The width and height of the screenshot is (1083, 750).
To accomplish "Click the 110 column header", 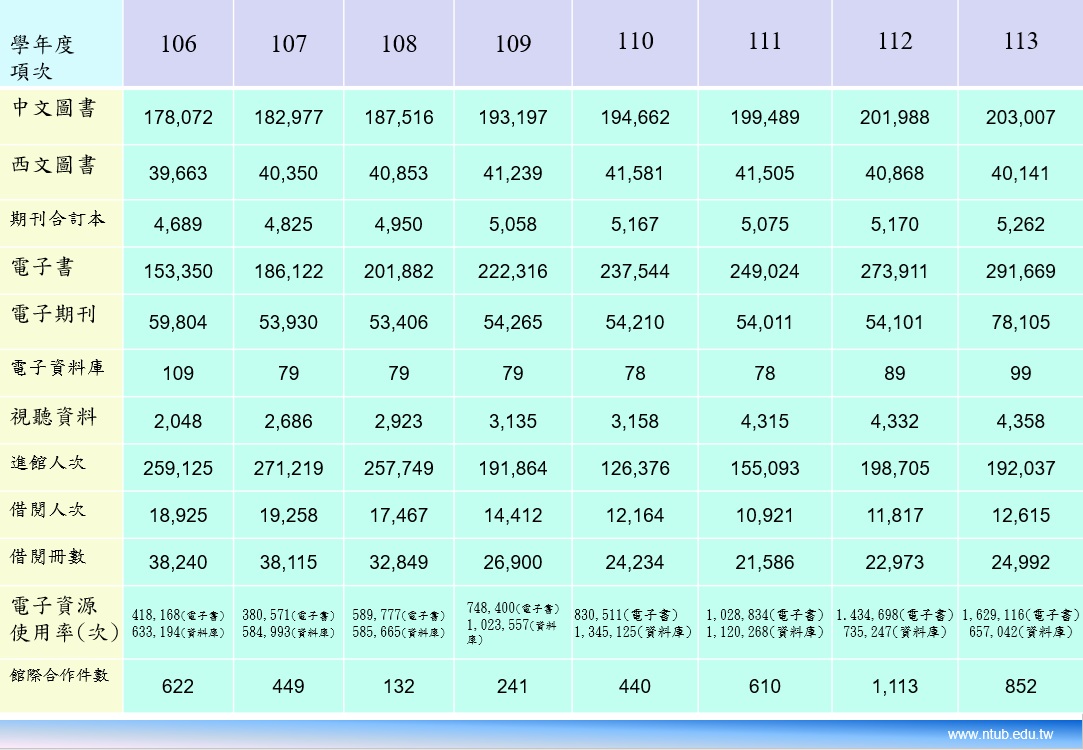I will coord(635,41).
